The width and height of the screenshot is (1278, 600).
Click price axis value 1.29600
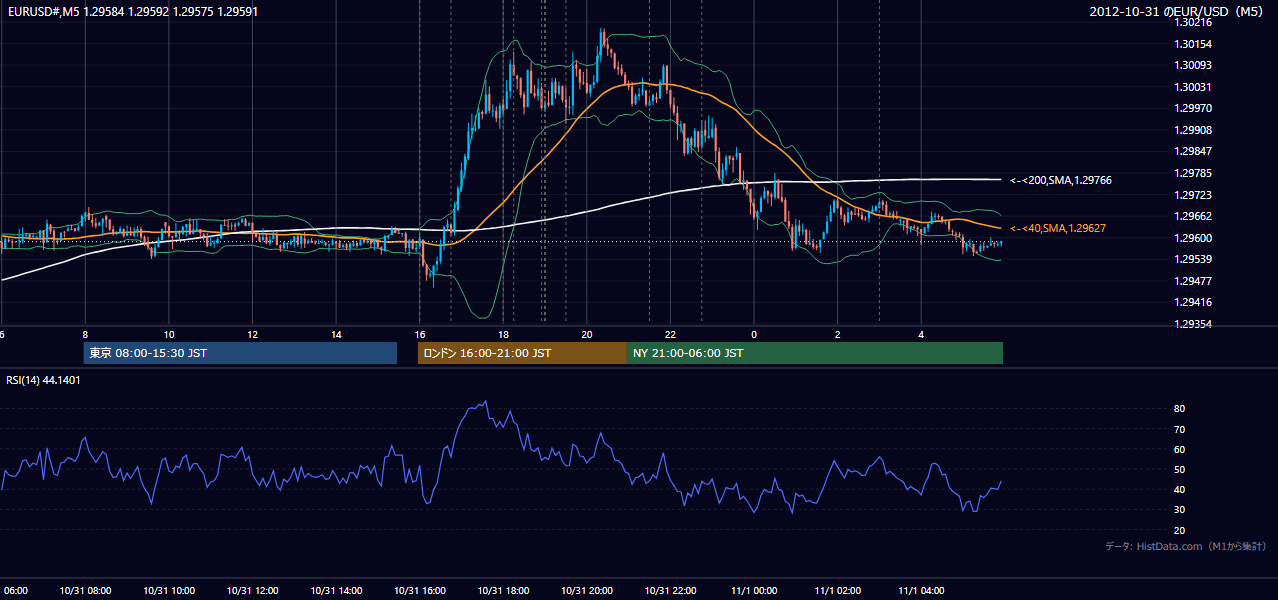click(1194, 238)
